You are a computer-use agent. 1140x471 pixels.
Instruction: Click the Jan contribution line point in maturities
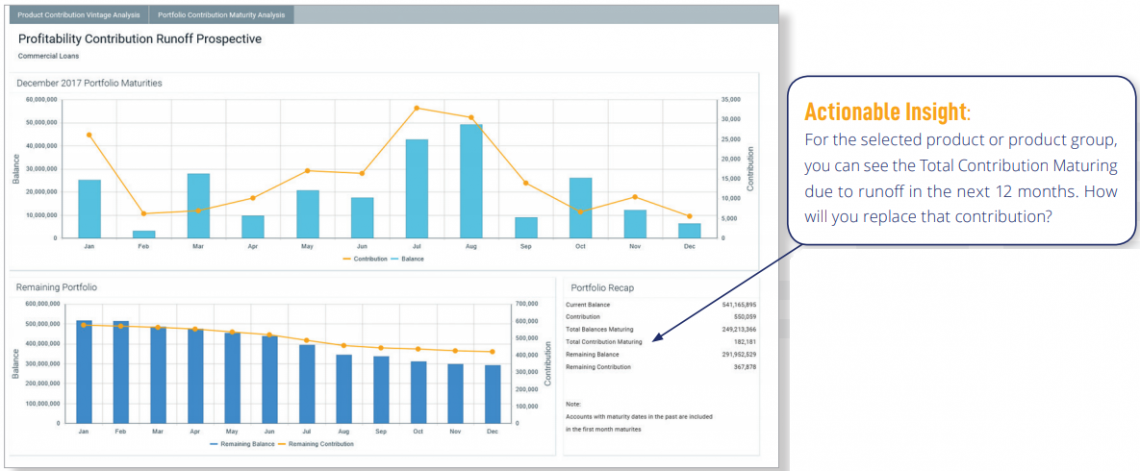pos(89,134)
